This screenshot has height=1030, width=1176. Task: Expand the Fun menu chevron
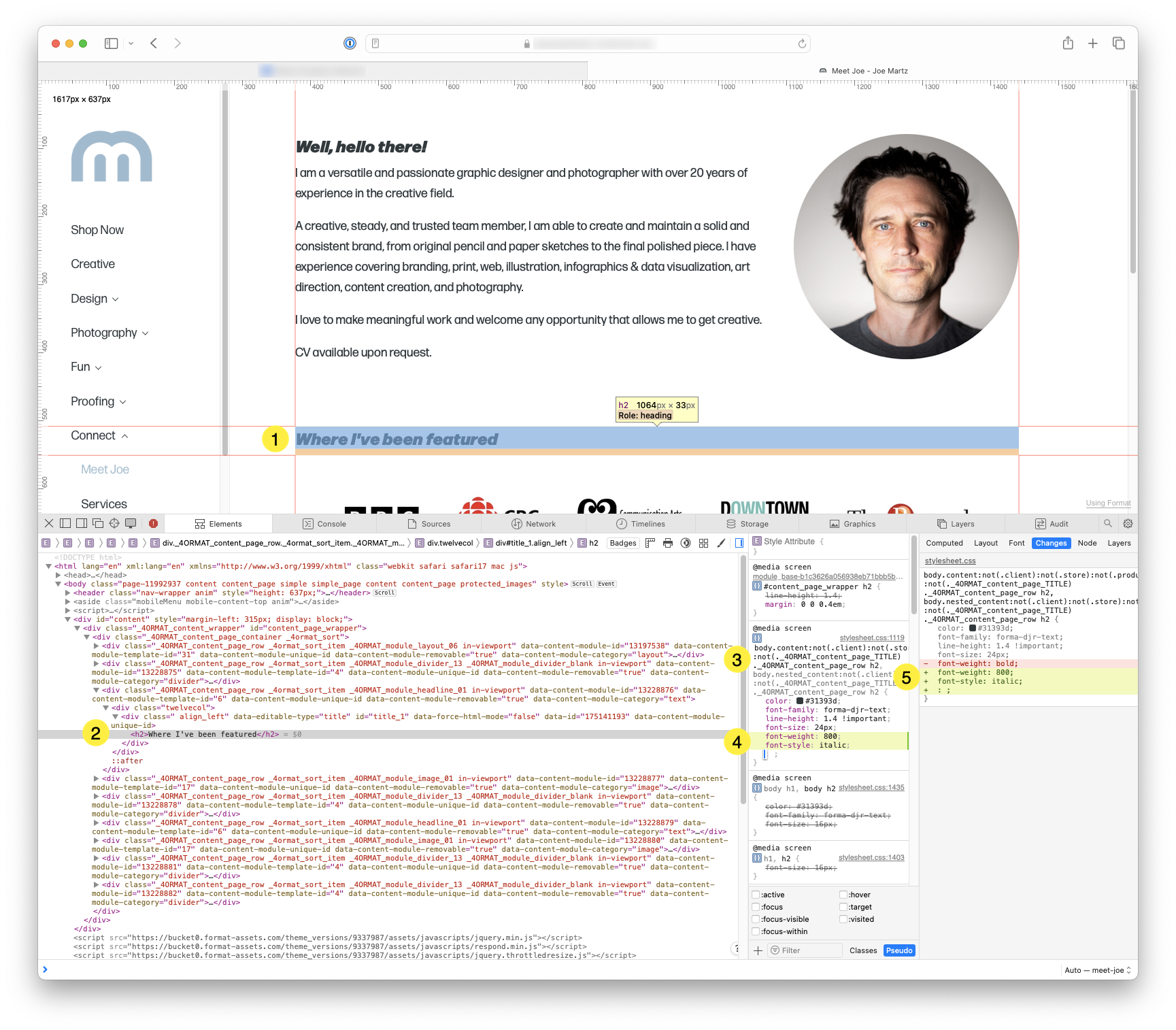(x=99, y=367)
